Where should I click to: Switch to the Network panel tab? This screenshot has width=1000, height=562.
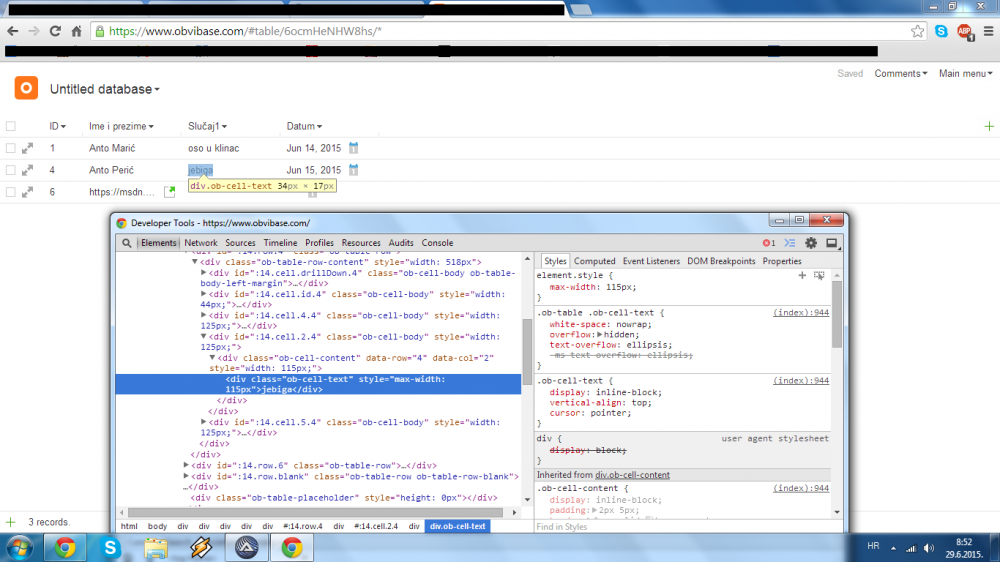(x=200, y=243)
